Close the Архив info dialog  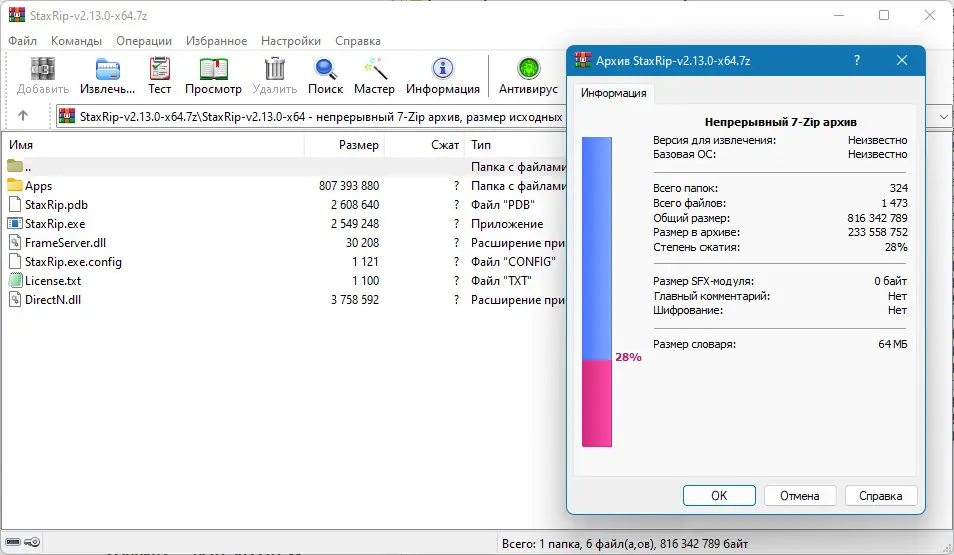click(x=902, y=60)
